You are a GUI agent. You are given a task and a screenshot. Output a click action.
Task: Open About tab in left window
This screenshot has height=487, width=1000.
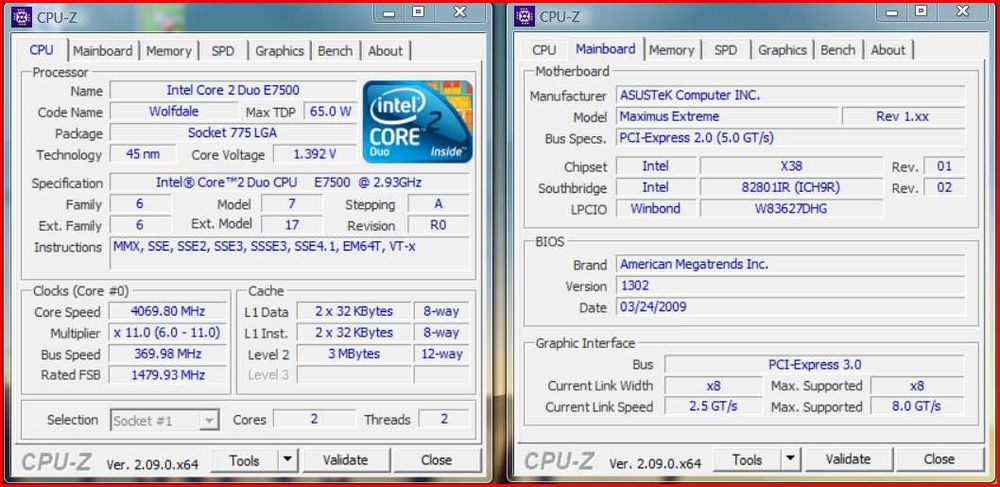pyautogui.click(x=385, y=51)
